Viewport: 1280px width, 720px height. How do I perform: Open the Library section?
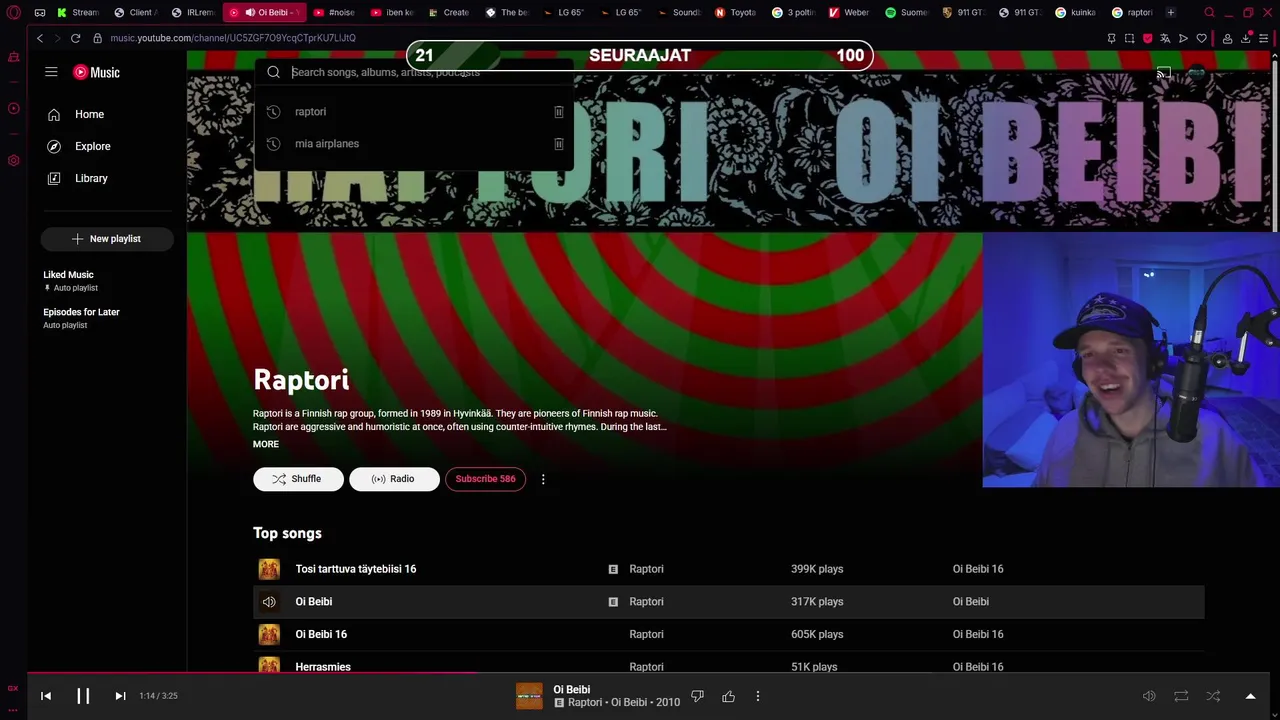click(107, 178)
